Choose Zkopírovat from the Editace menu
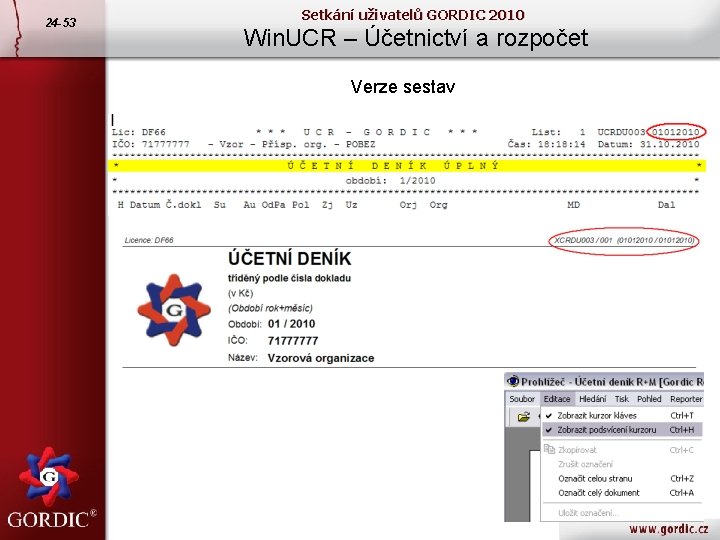Screen dimensions: 720x540 [x=622, y=450]
